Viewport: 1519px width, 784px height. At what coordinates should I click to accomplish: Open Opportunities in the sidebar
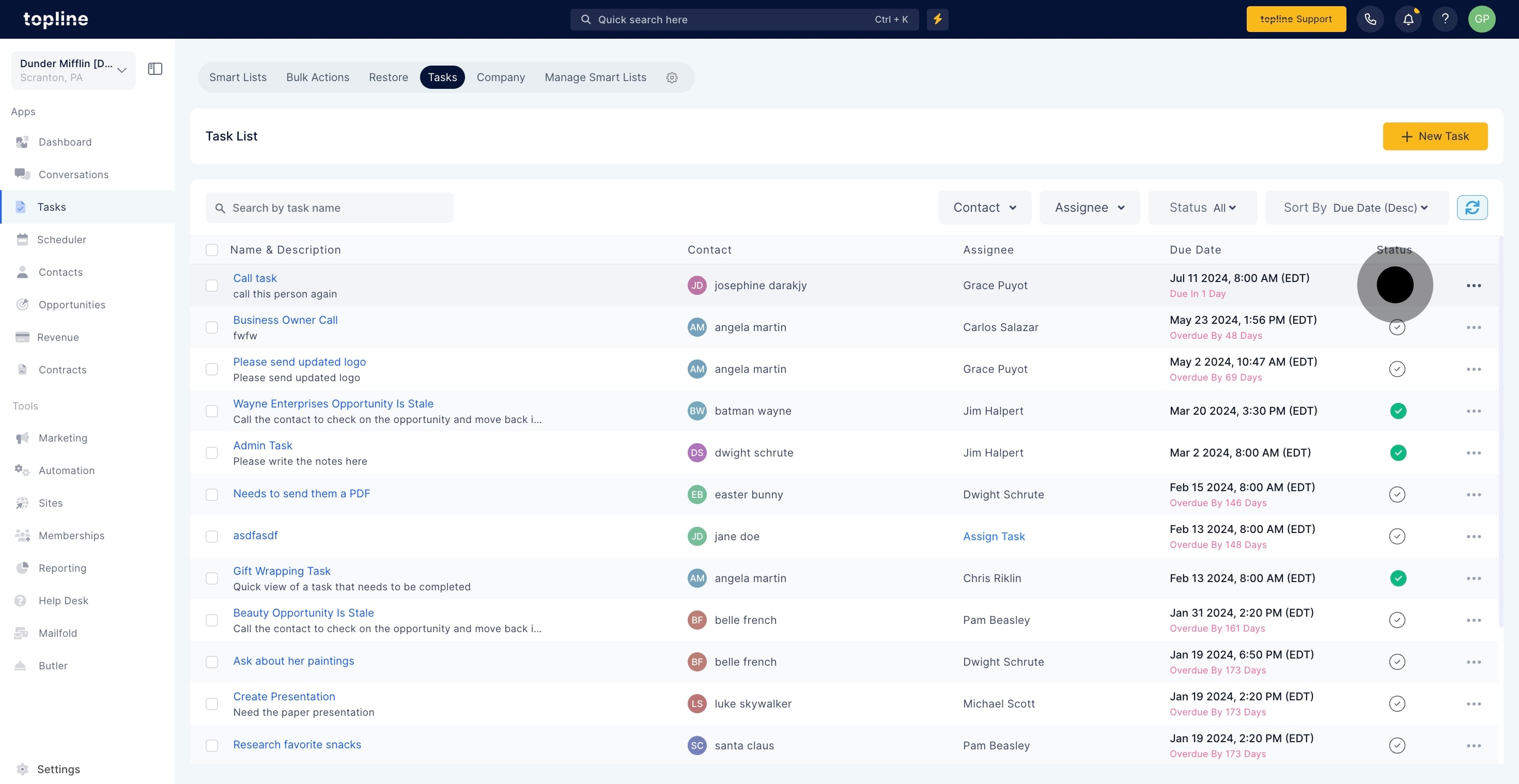(x=72, y=305)
